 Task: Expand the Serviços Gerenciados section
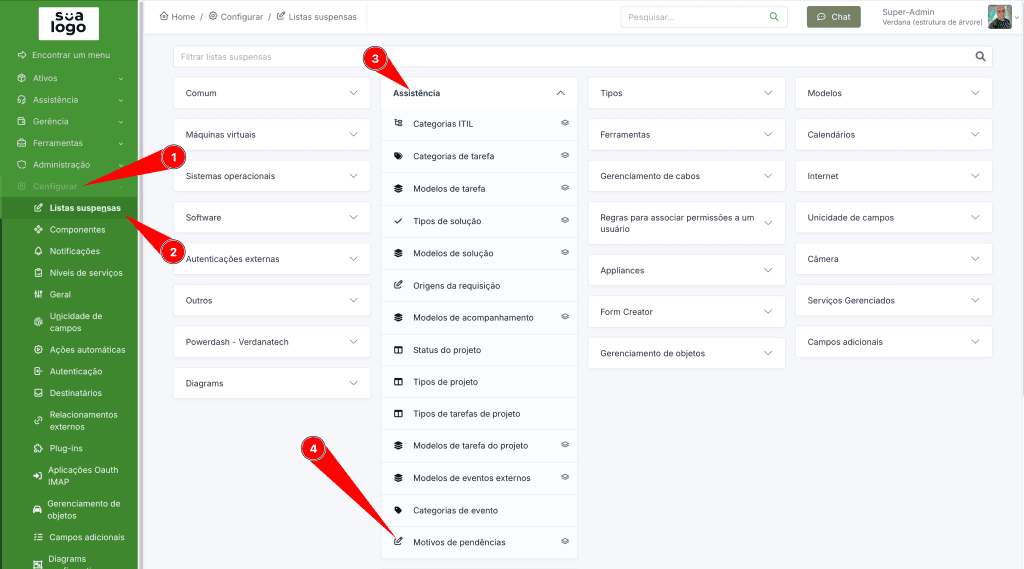click(893, 301)
